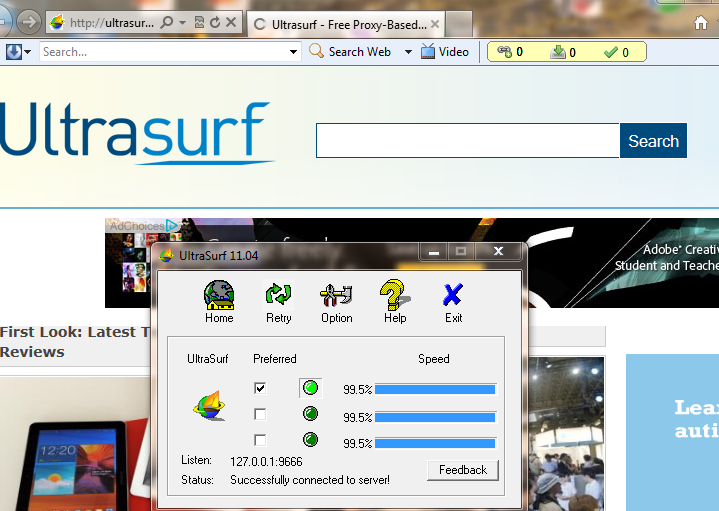Uncheck the first Preferred server checkbox

[260, 388]
